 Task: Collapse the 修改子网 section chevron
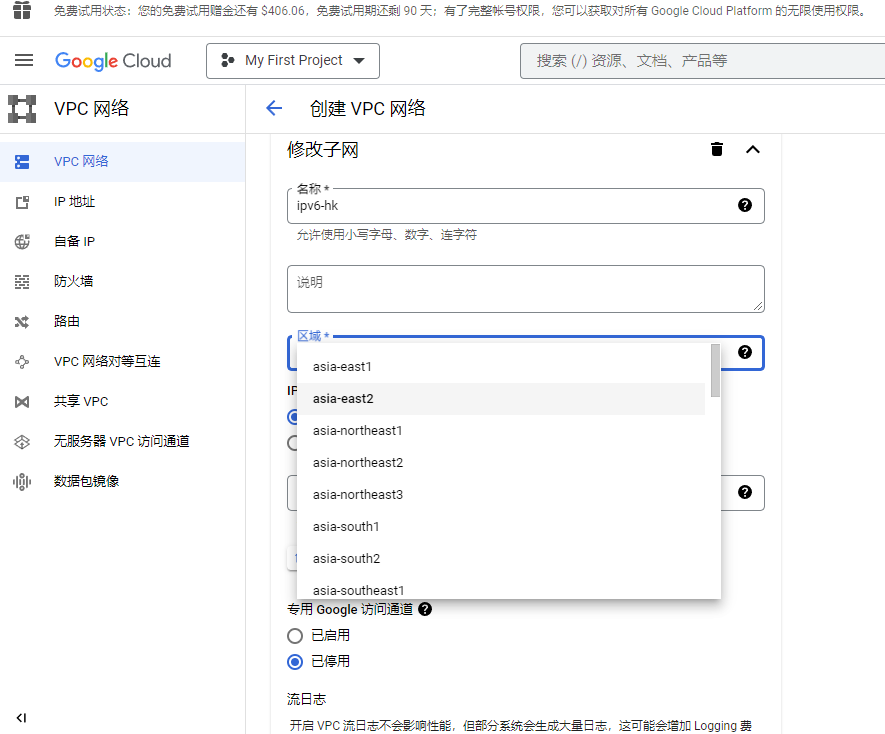pyautogui.click(x=753, y=150)
